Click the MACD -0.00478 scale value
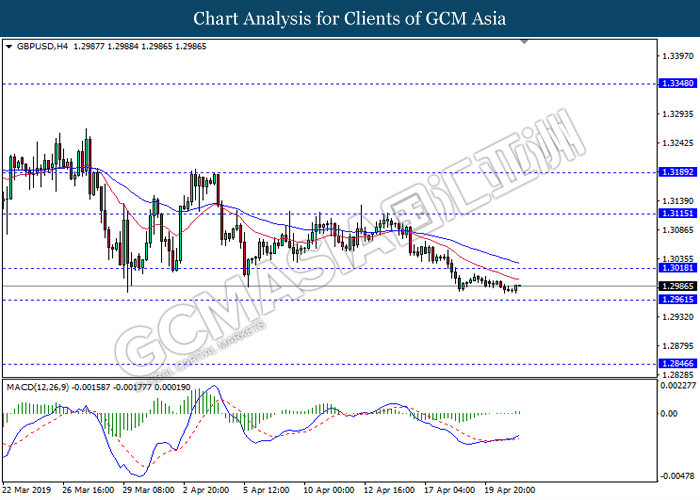This screenshot has height=500, width=700. point(678,476)
